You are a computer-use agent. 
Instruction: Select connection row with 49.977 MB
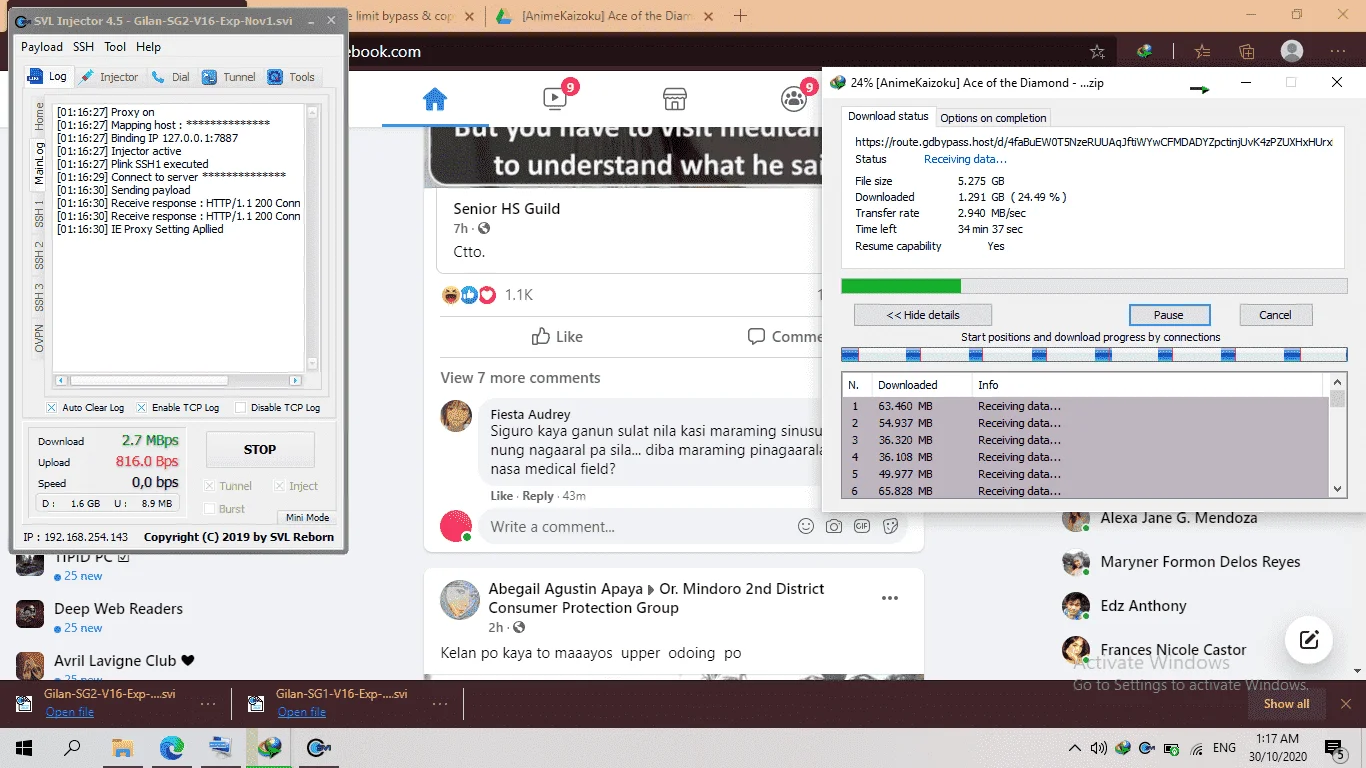(1086, 474)
